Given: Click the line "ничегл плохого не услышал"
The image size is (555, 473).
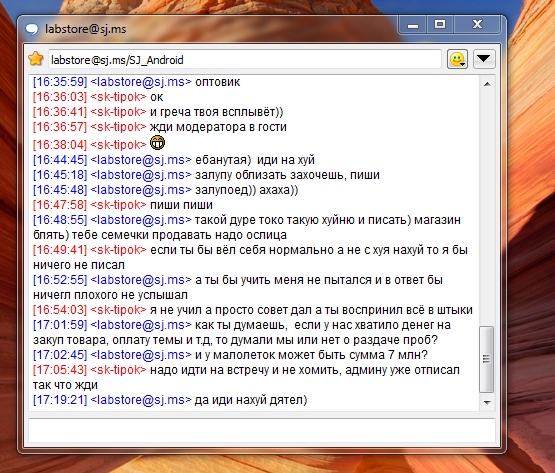Looking at the screenshot, I should tap(110, 295).
